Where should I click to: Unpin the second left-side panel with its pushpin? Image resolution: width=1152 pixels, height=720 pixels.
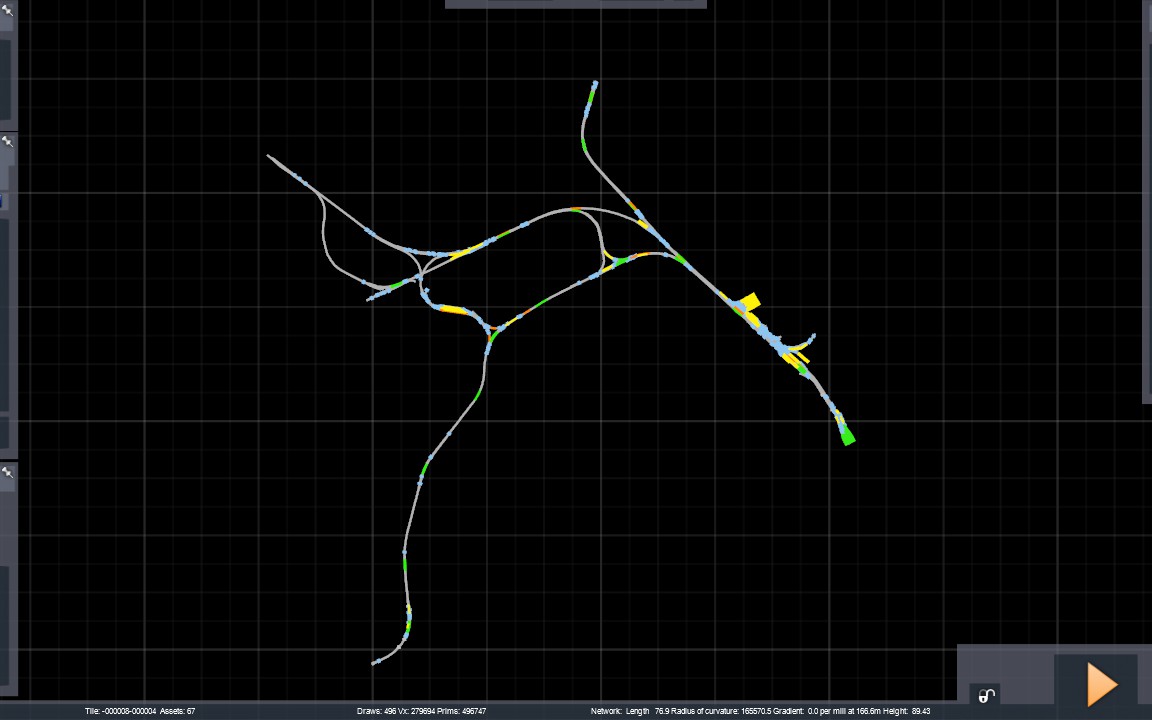7,142
